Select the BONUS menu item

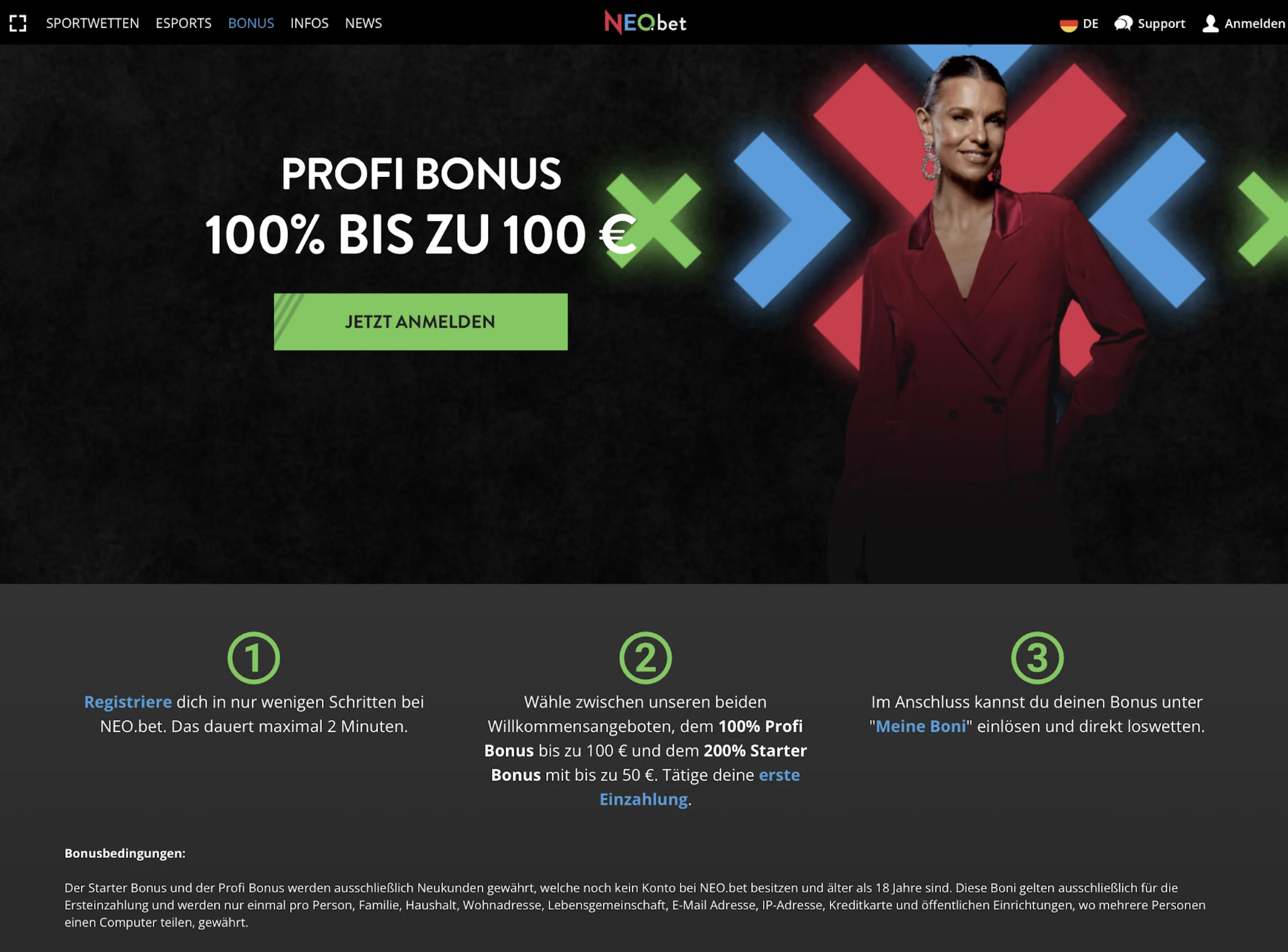(x=251, y=23)
